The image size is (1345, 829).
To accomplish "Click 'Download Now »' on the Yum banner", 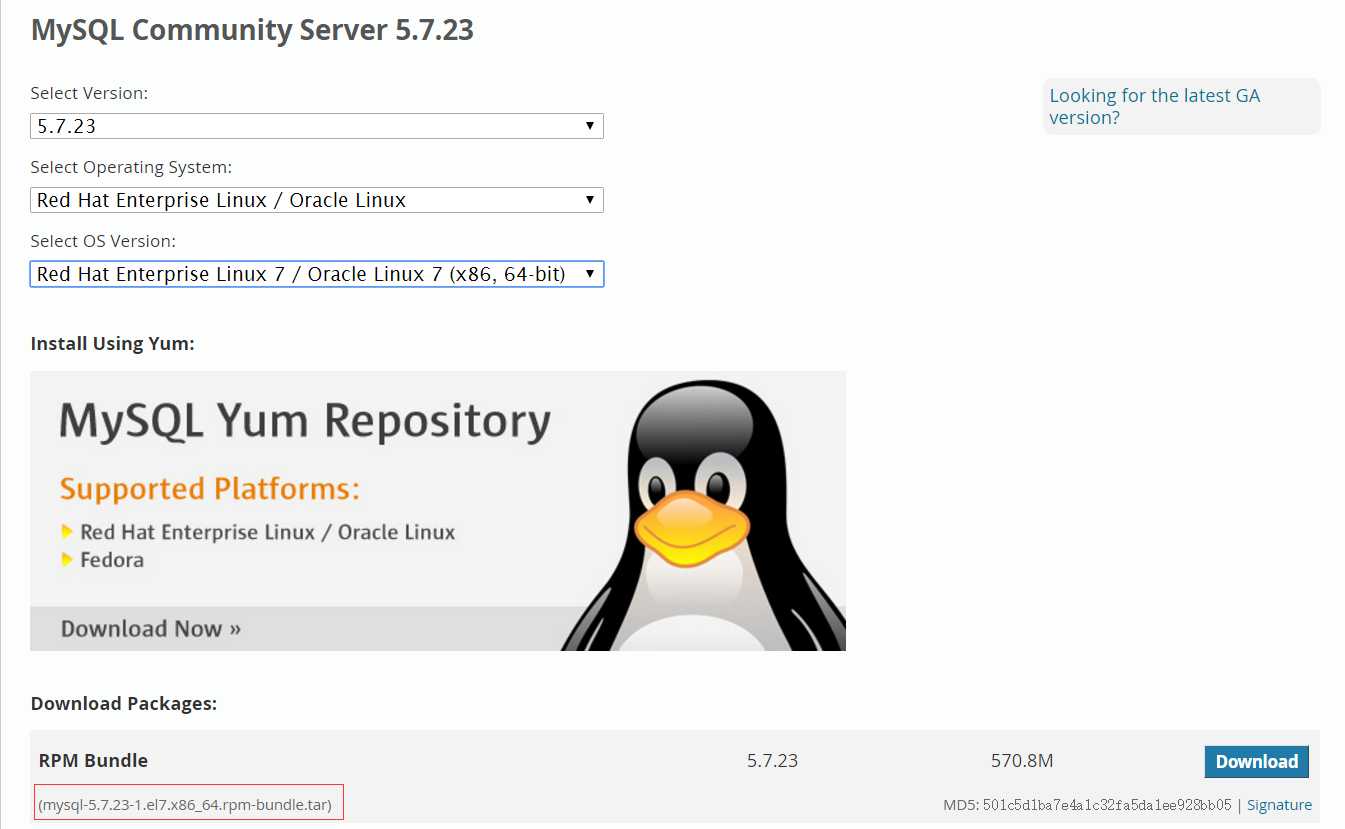I will pos(151,629).
